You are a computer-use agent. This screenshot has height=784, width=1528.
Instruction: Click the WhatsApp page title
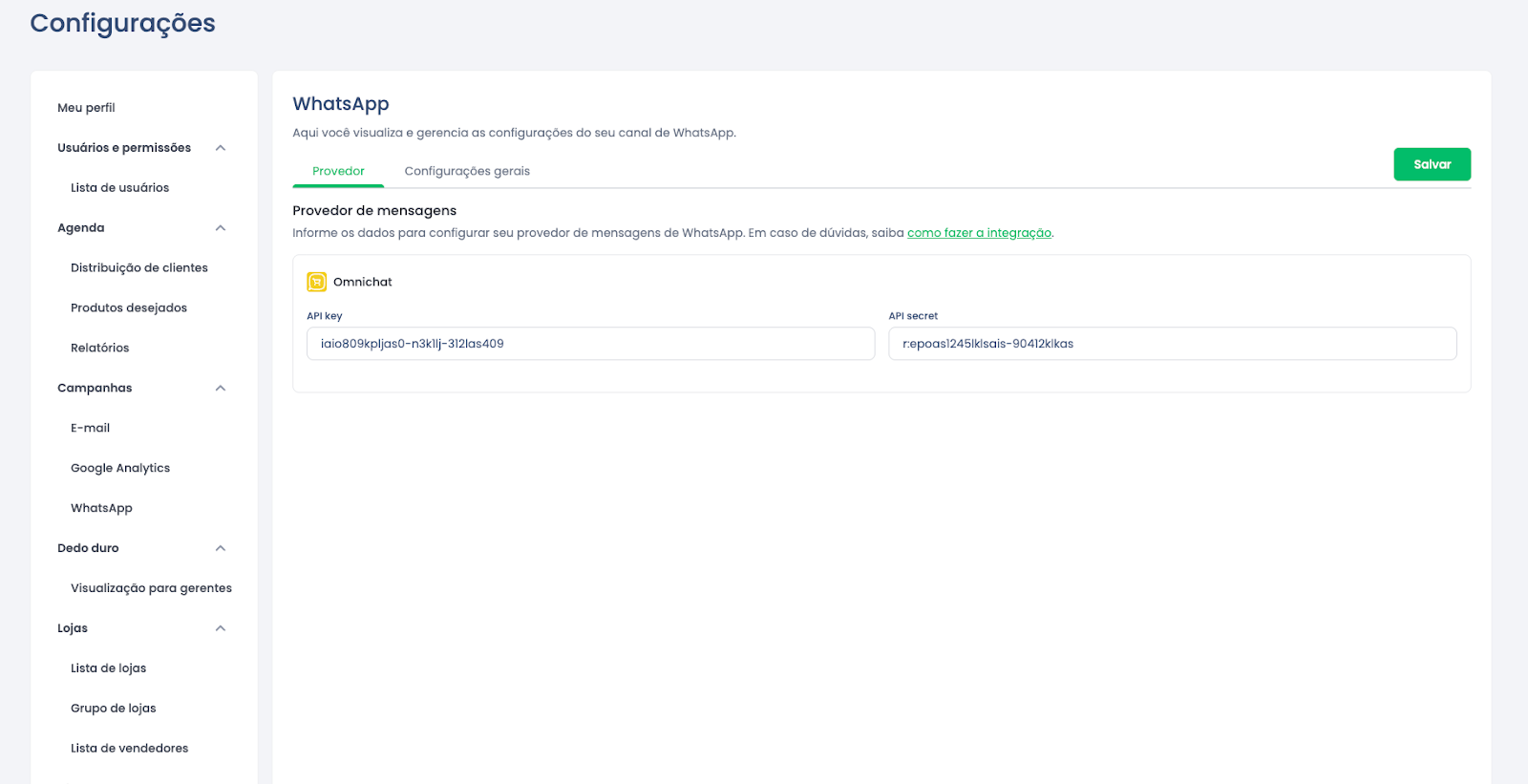(341, 104)
